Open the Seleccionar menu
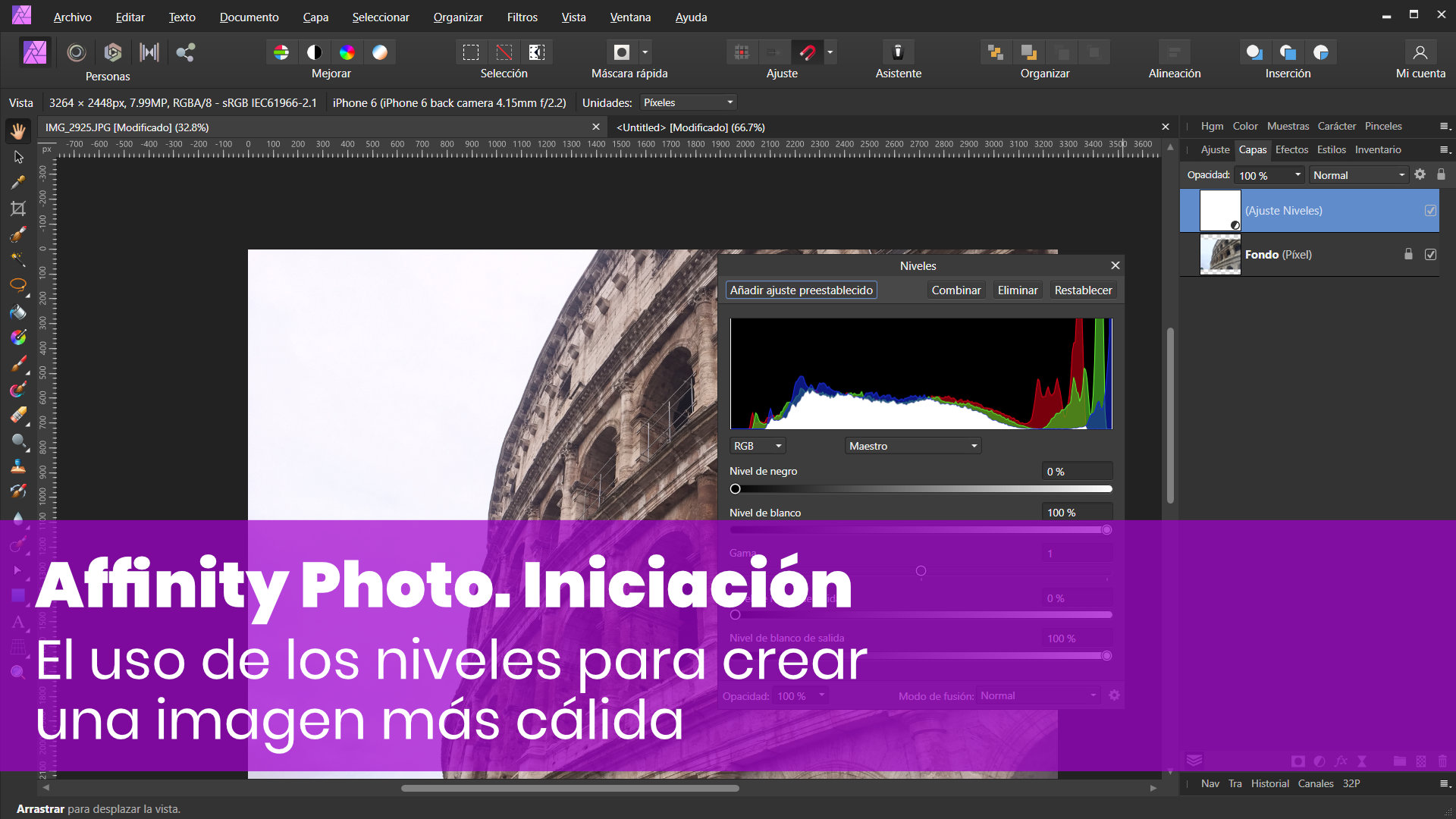Viewport: 1456px width, 819px height. tap(381, 17)
